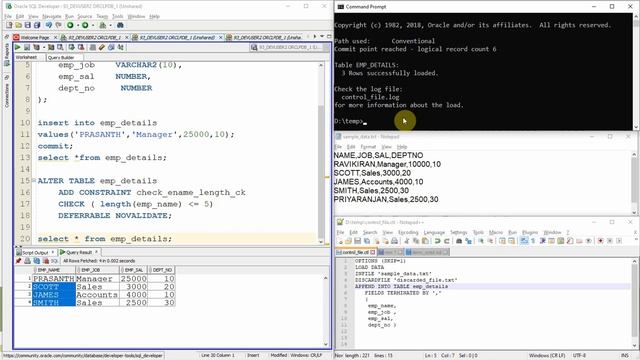Open the dropdown arrow next to green Forward icon
The height and width of the screenshot is (360, 640).
(x=92, y=25)
